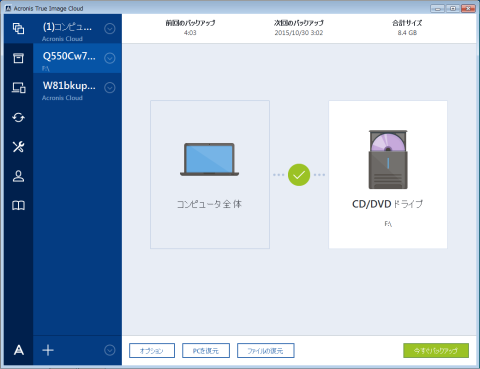Add a new backup with plus icon
This screenshot has height=369, width=480.
point(48,350)
